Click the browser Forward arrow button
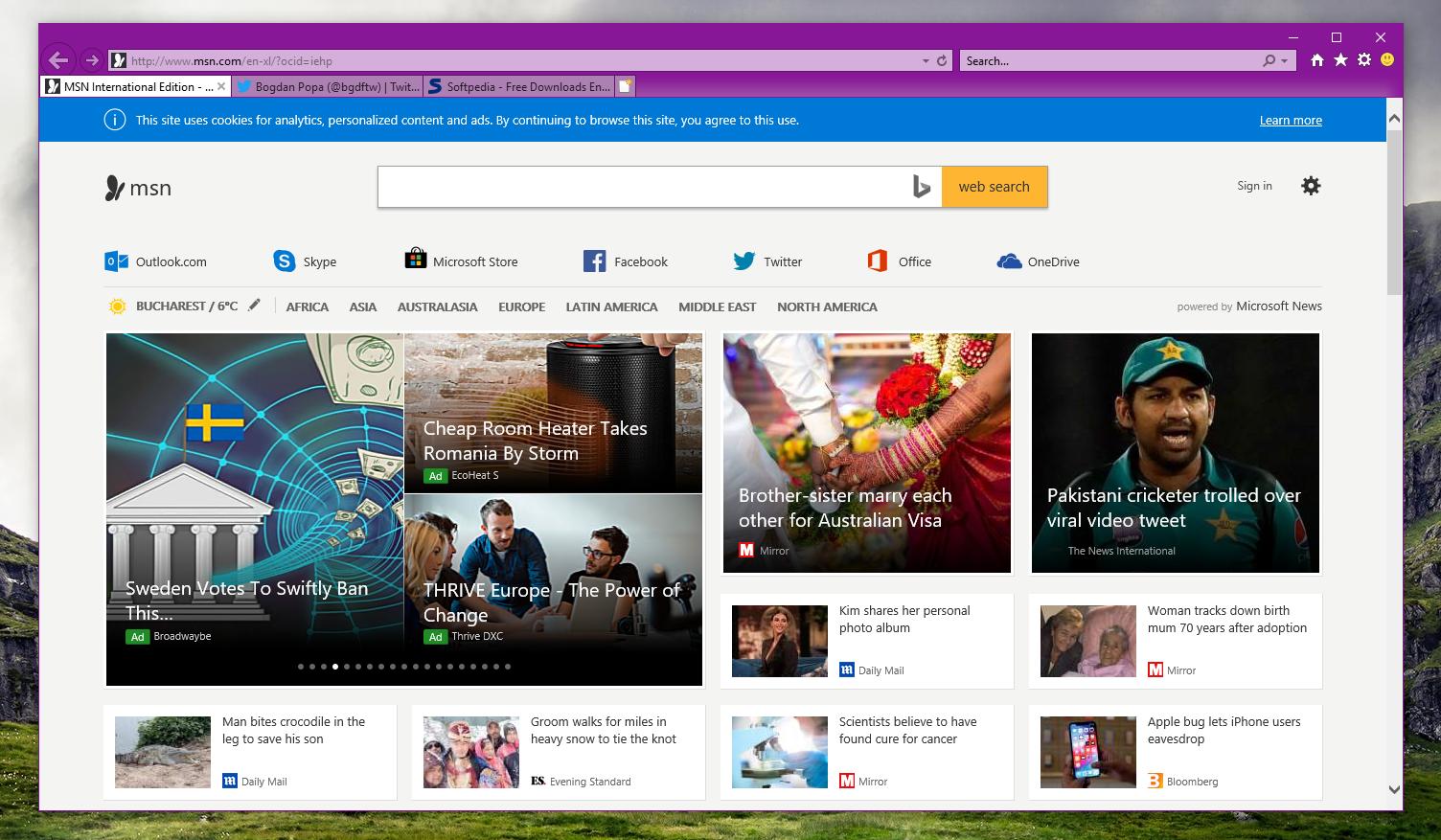This screenshot has height=840, width=1441. click(x=91, y=60)
